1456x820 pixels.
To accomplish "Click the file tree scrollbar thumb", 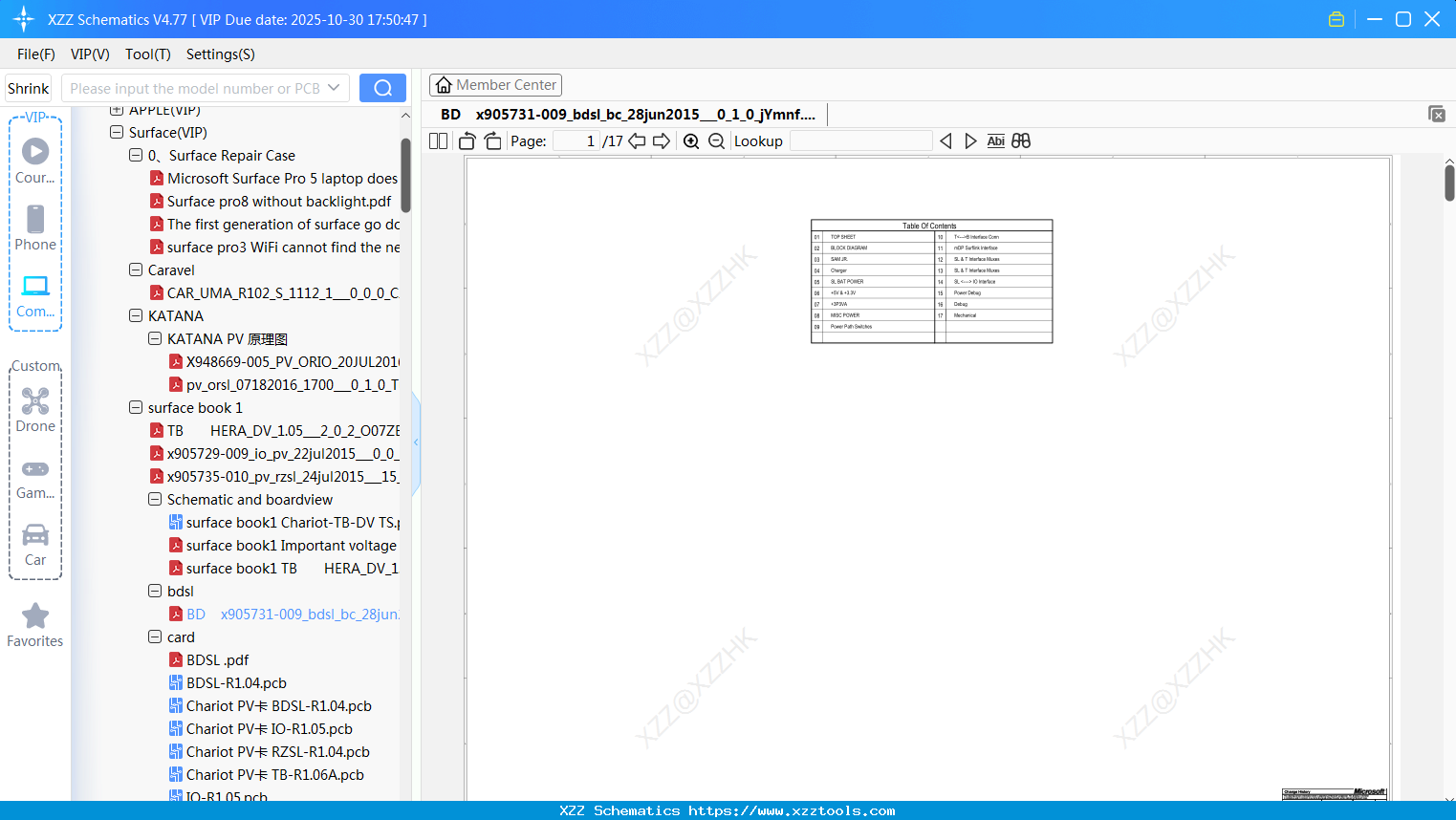I will [x=405, y=175].
